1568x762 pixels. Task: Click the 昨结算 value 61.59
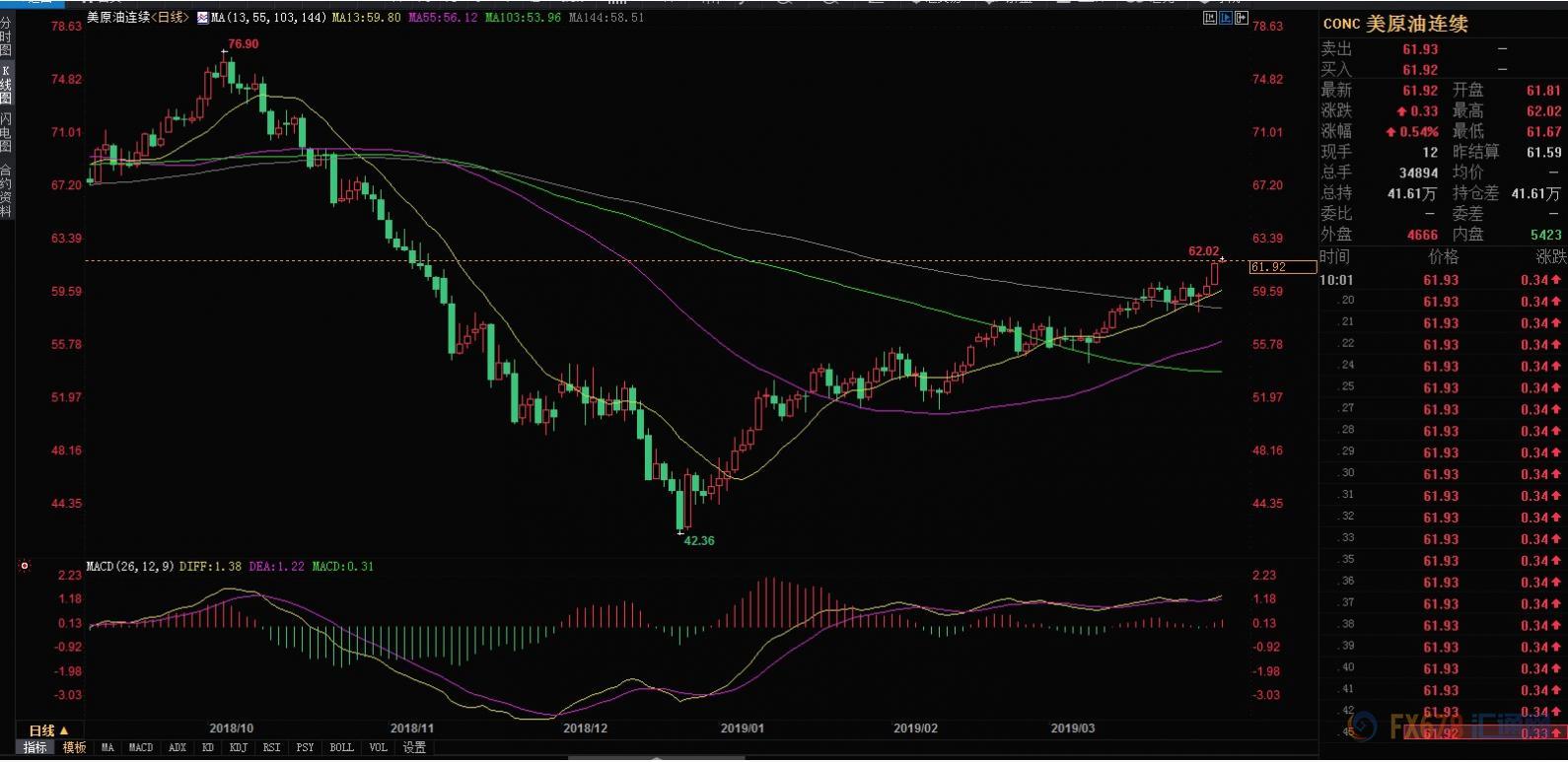1543,153
